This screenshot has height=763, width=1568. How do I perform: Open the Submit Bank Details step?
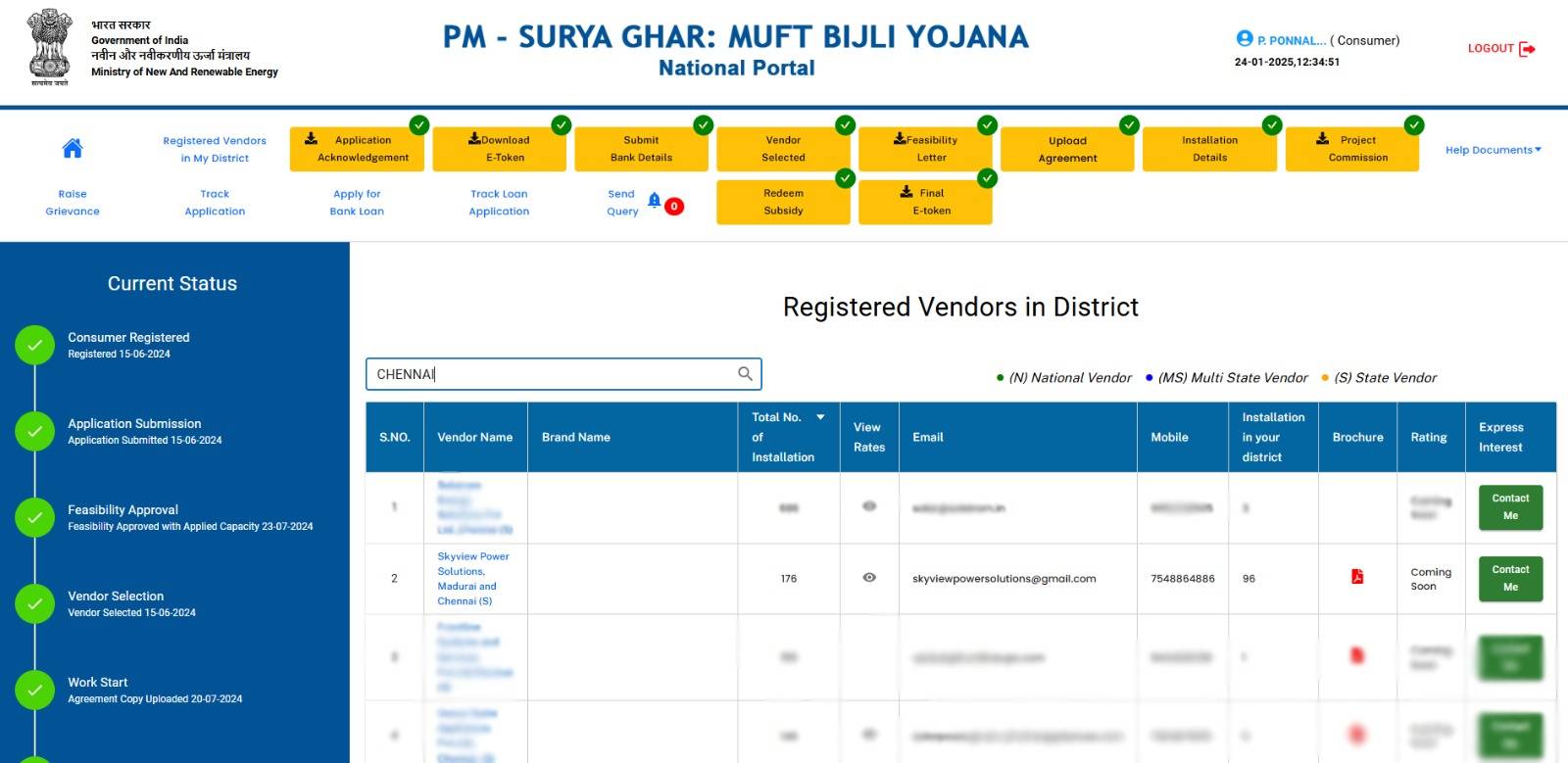(642, 149)
